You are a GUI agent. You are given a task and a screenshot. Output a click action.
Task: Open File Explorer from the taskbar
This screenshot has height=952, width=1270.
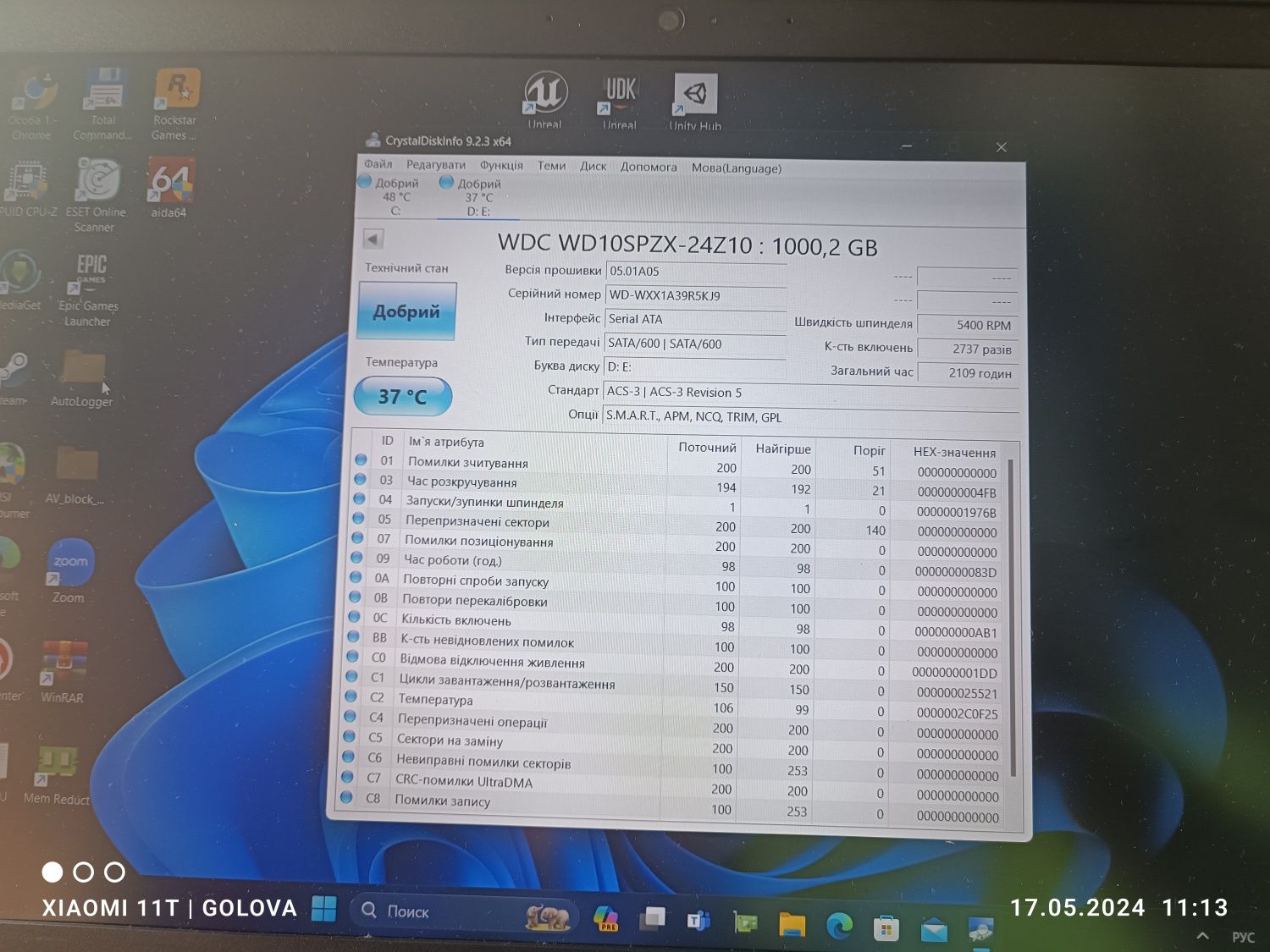tap(792, 924)
